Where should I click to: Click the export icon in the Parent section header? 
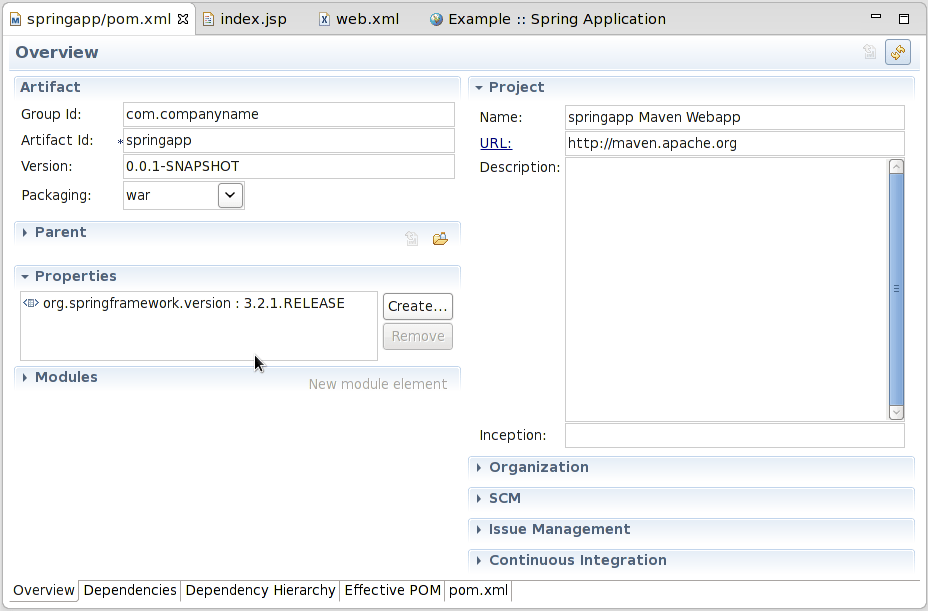pos(411,239)
